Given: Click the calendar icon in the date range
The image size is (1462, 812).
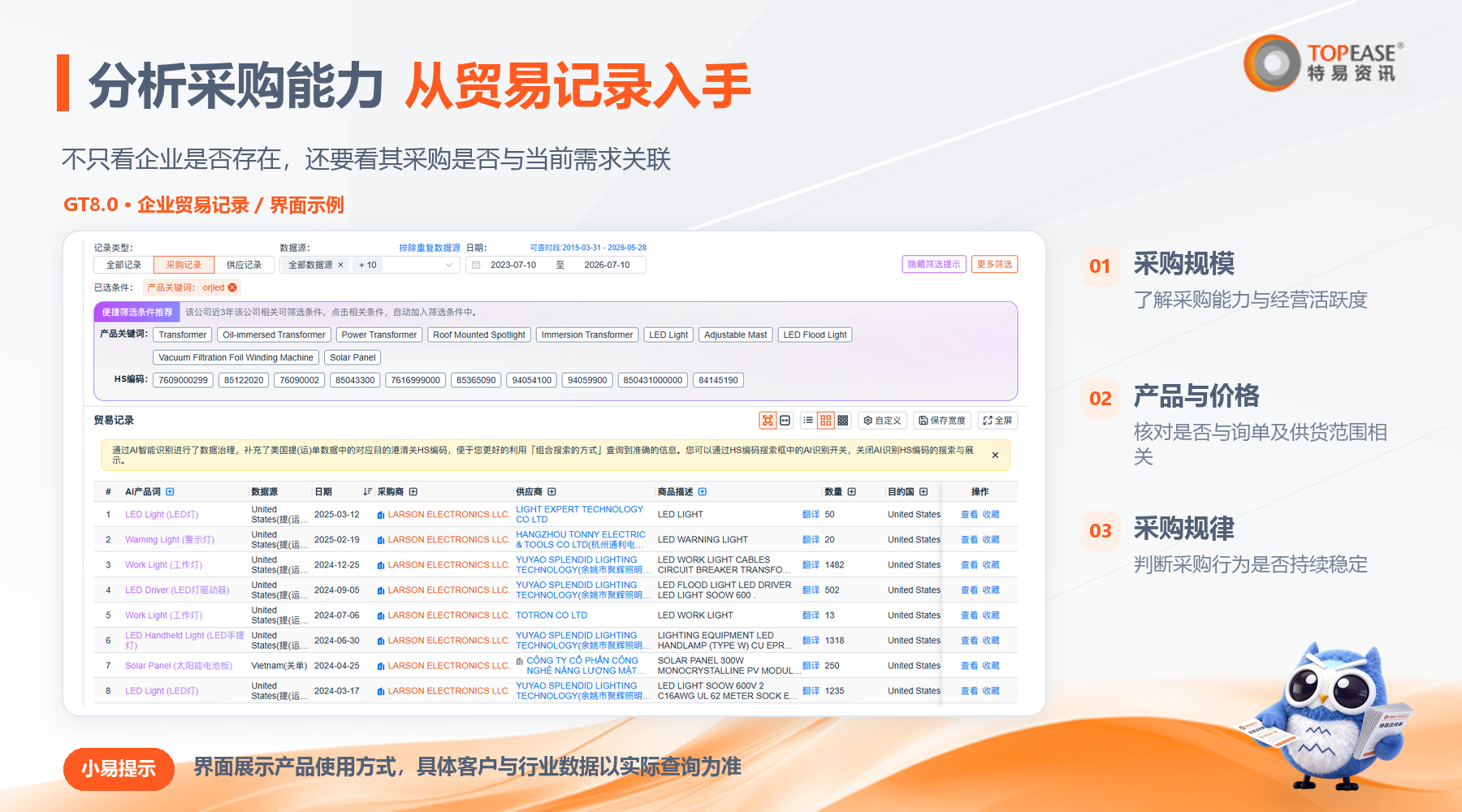Looking at the screenshot, I should pos(477,265).
